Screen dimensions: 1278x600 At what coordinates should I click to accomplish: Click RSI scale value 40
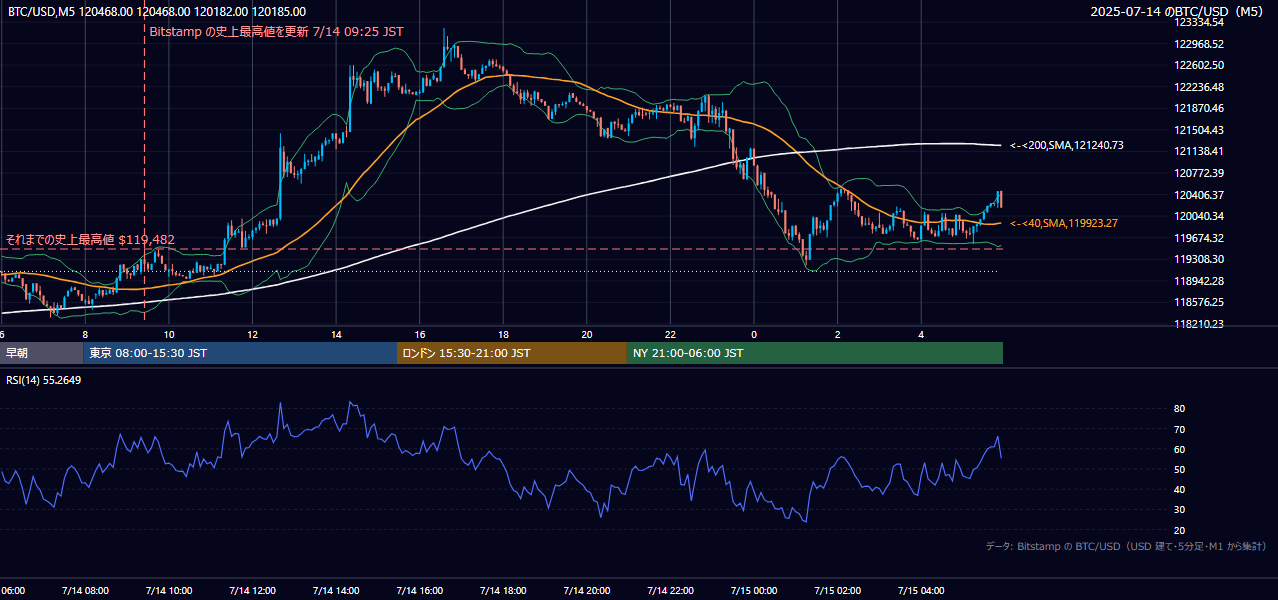point(1179,489)
